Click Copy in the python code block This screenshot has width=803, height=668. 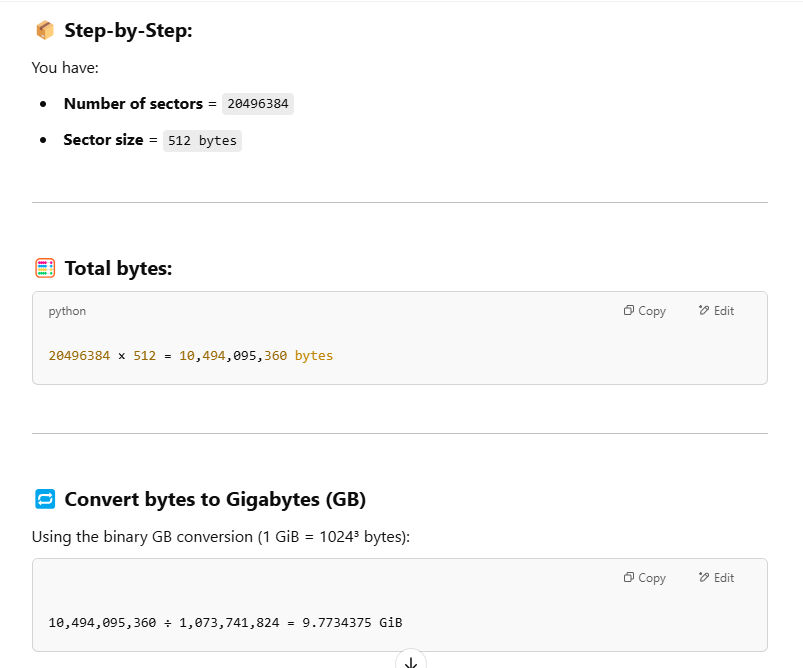click(x=644, y=311)
